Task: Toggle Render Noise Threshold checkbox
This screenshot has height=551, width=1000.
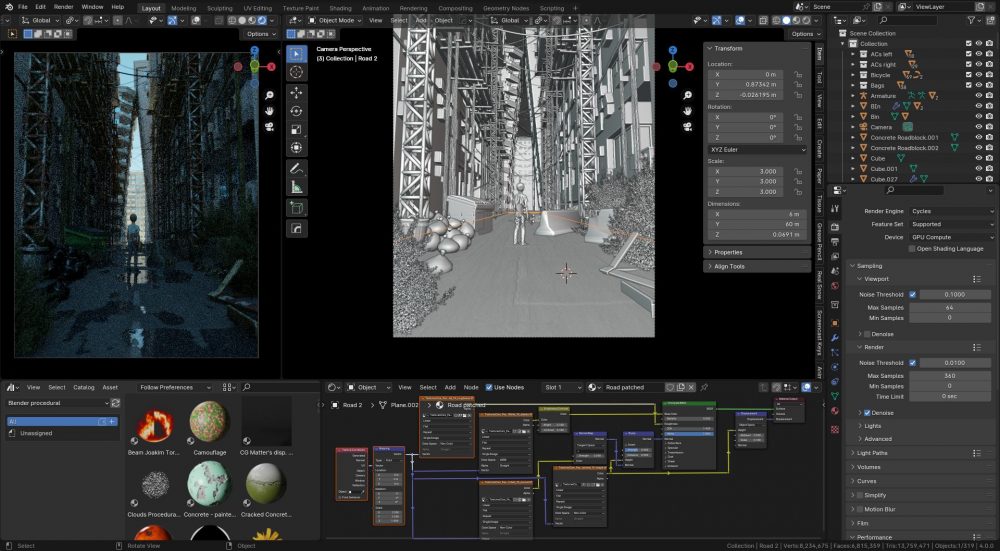Action: (913, 363)
